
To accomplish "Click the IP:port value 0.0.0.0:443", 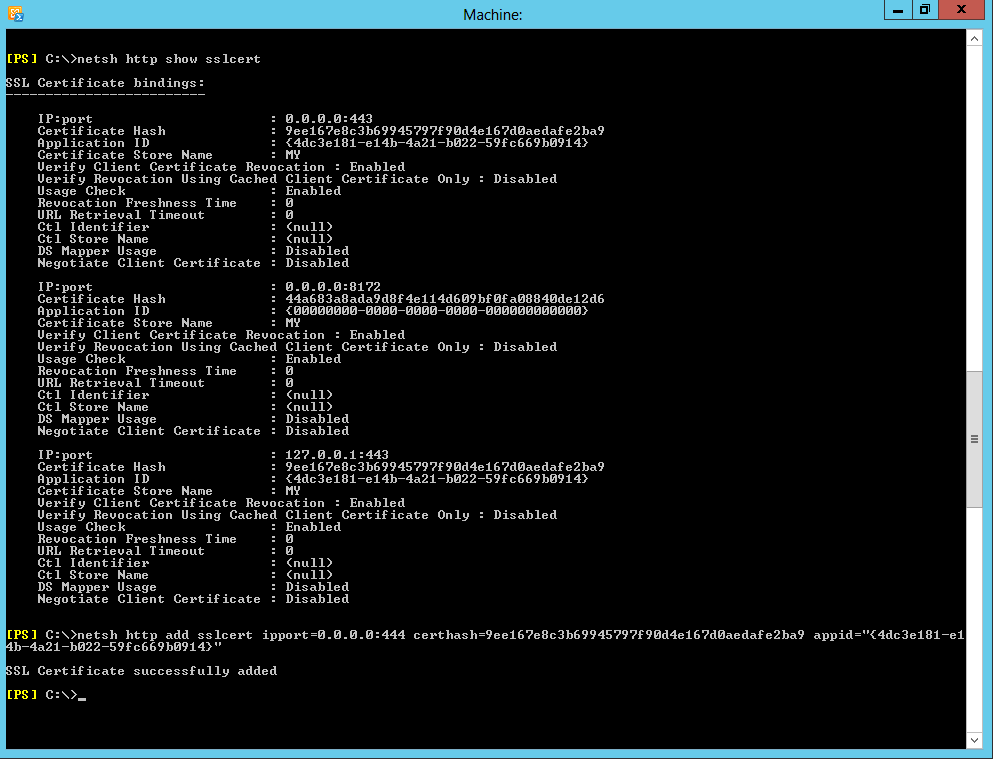I will (329, 119).
